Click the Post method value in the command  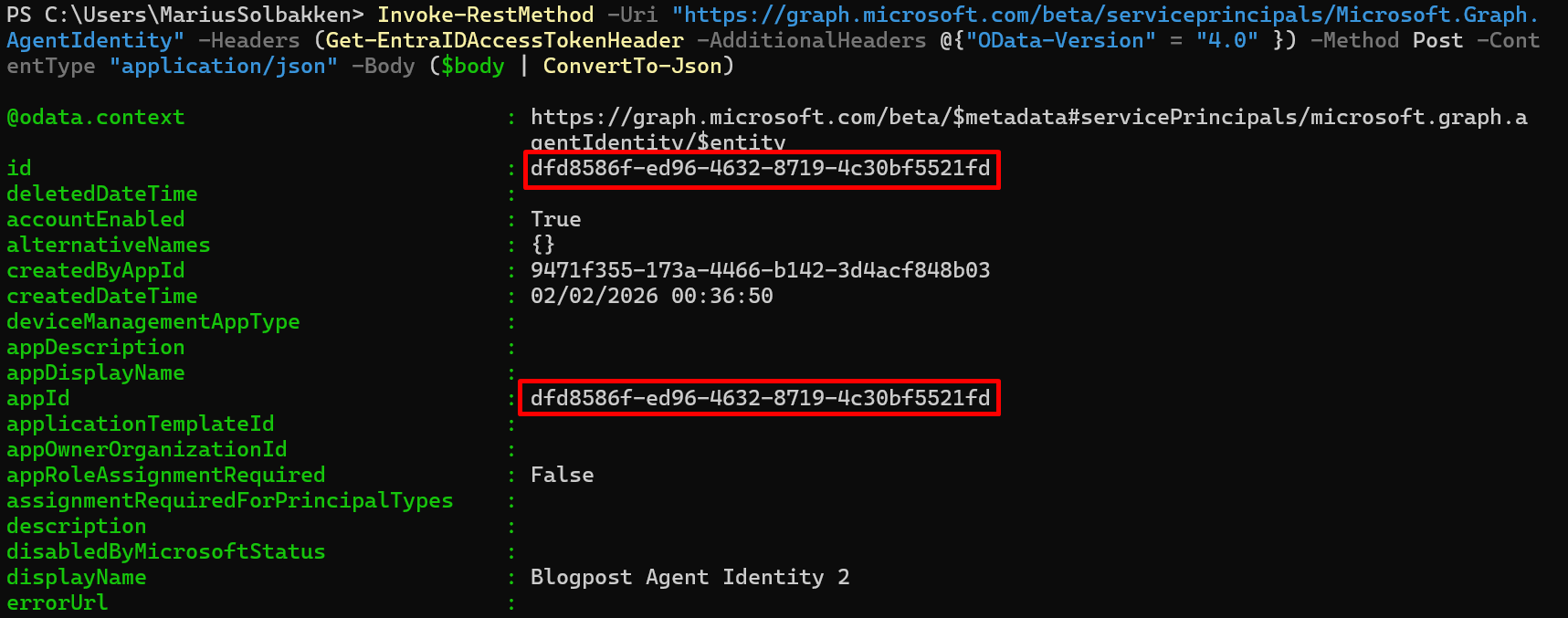pyautogui.click(x=1436, y=41)
